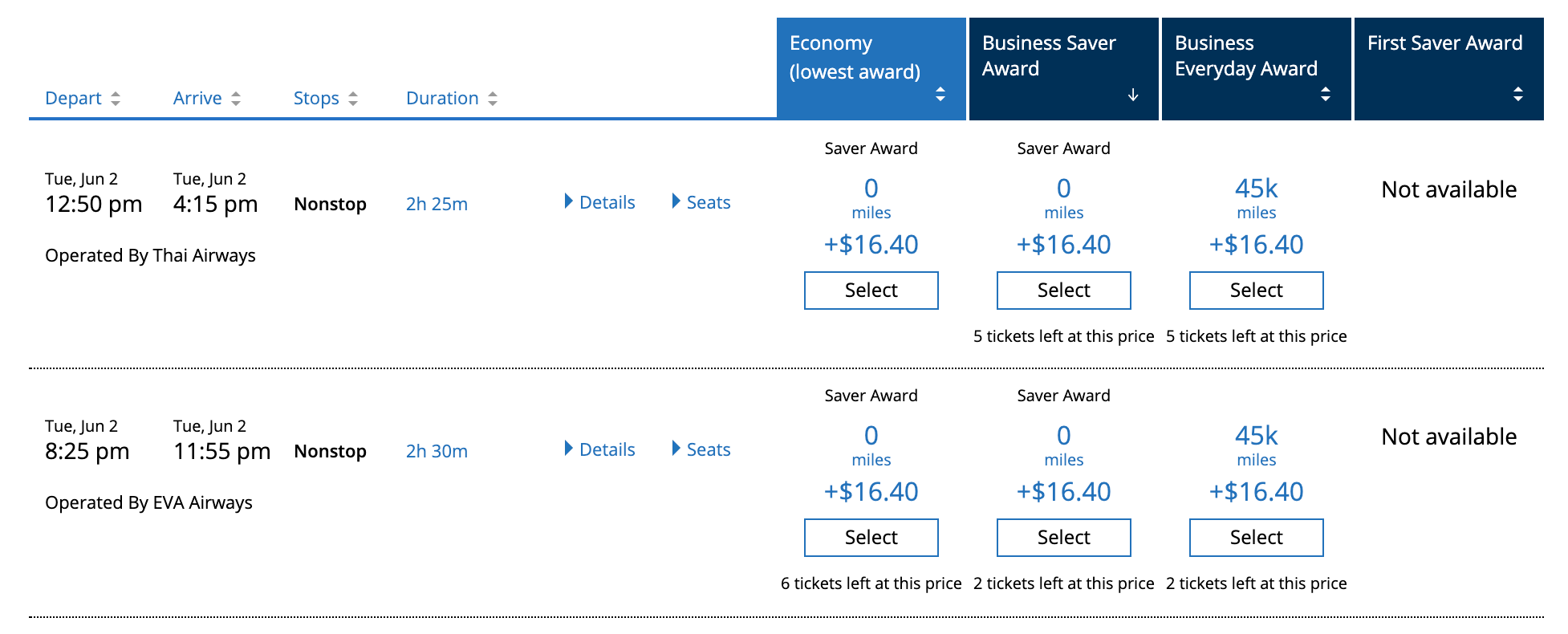This screenshot has height=634, width=1568.
Task: Select 45k Business Everyday on Thai flight
Action: (x=1256, y=291)
